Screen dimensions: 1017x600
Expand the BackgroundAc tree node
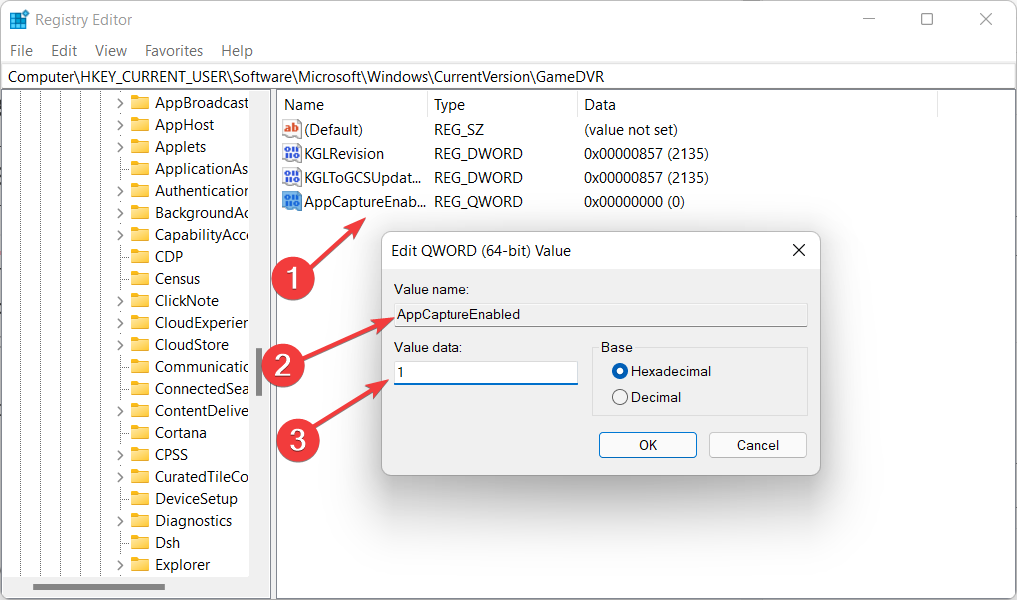(x=120, y=213)
